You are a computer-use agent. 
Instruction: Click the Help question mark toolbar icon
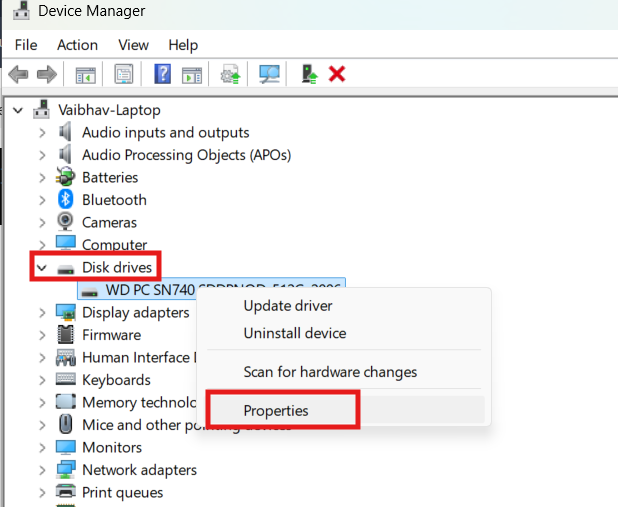pos(162,75)
